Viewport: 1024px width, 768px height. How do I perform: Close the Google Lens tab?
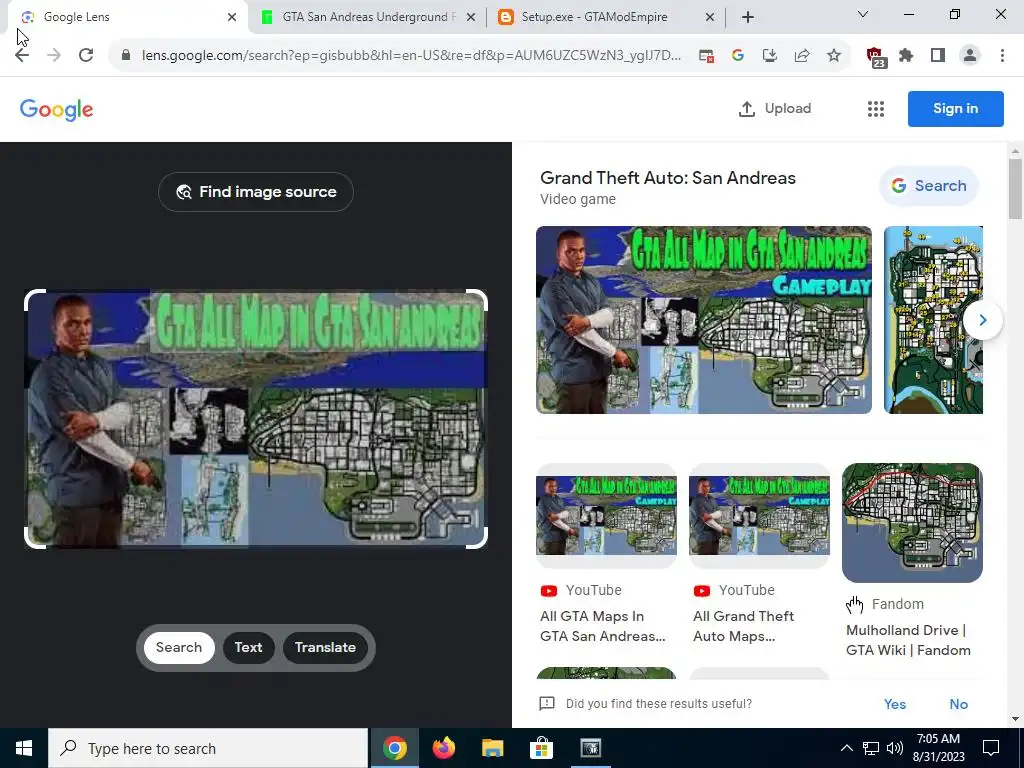pyautogui.click(x=232, y=17)
